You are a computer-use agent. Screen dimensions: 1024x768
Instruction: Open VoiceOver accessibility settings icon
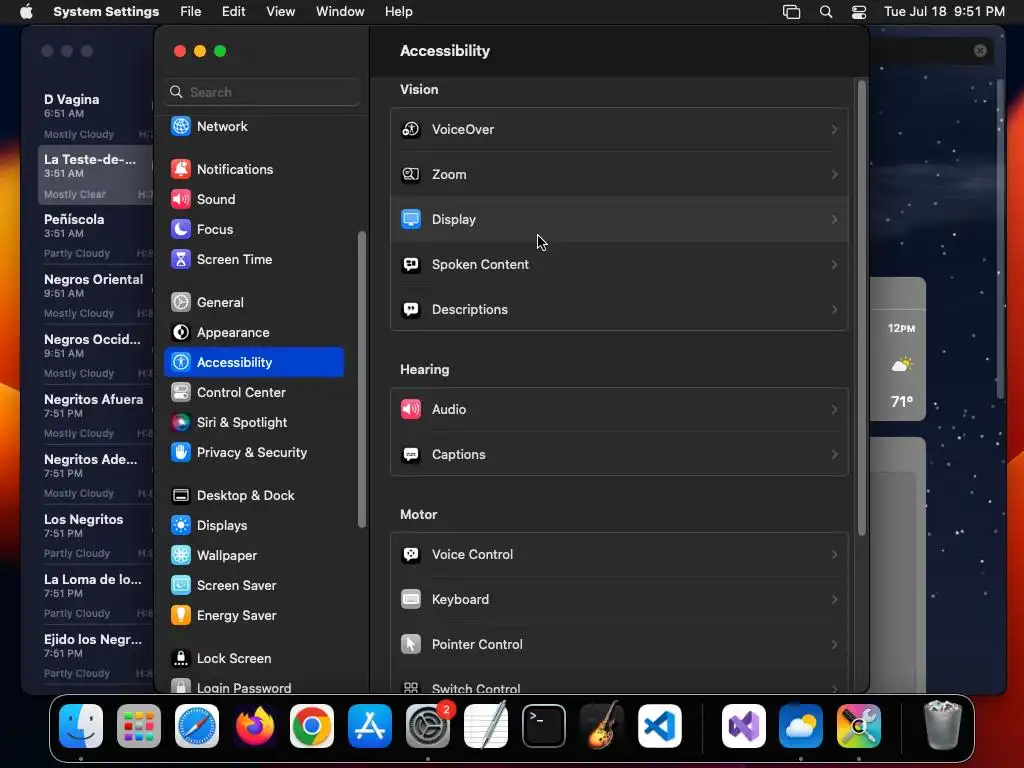411,129
